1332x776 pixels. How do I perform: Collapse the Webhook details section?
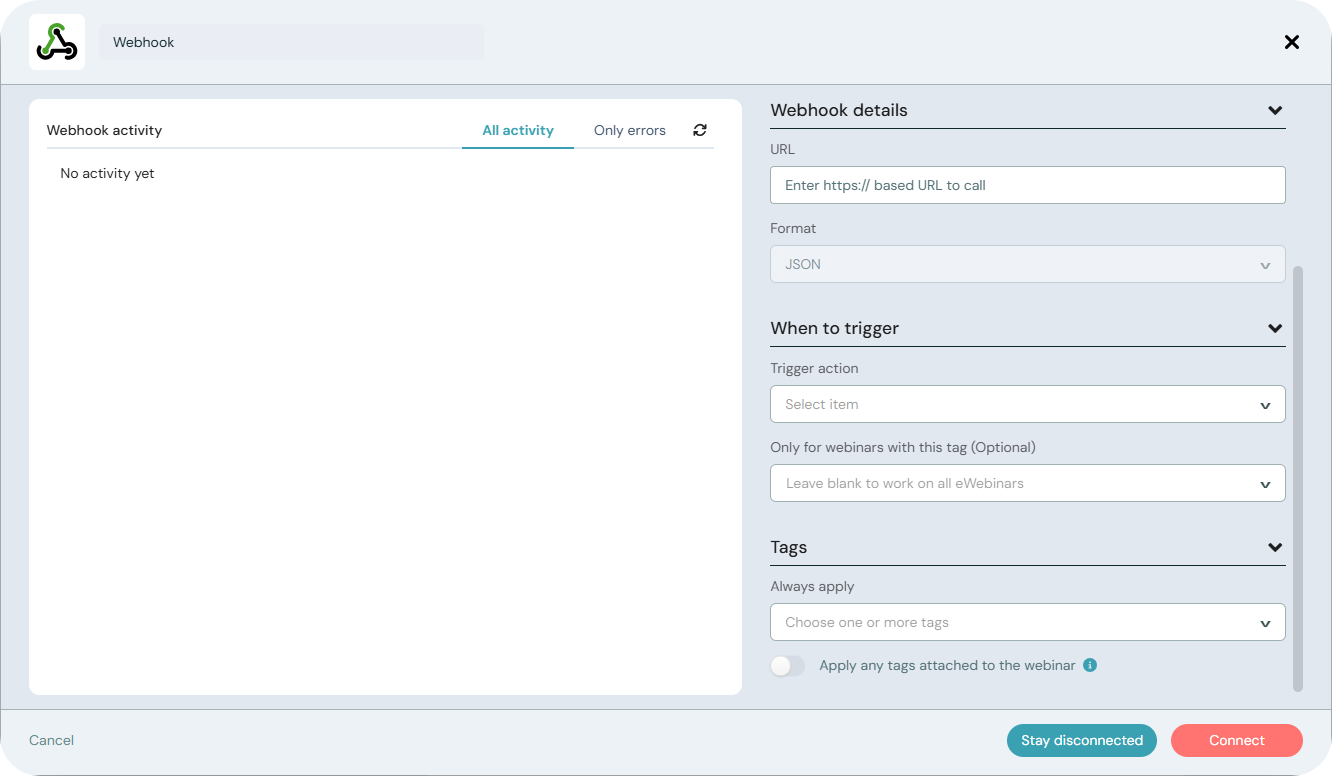point(1275,110)
